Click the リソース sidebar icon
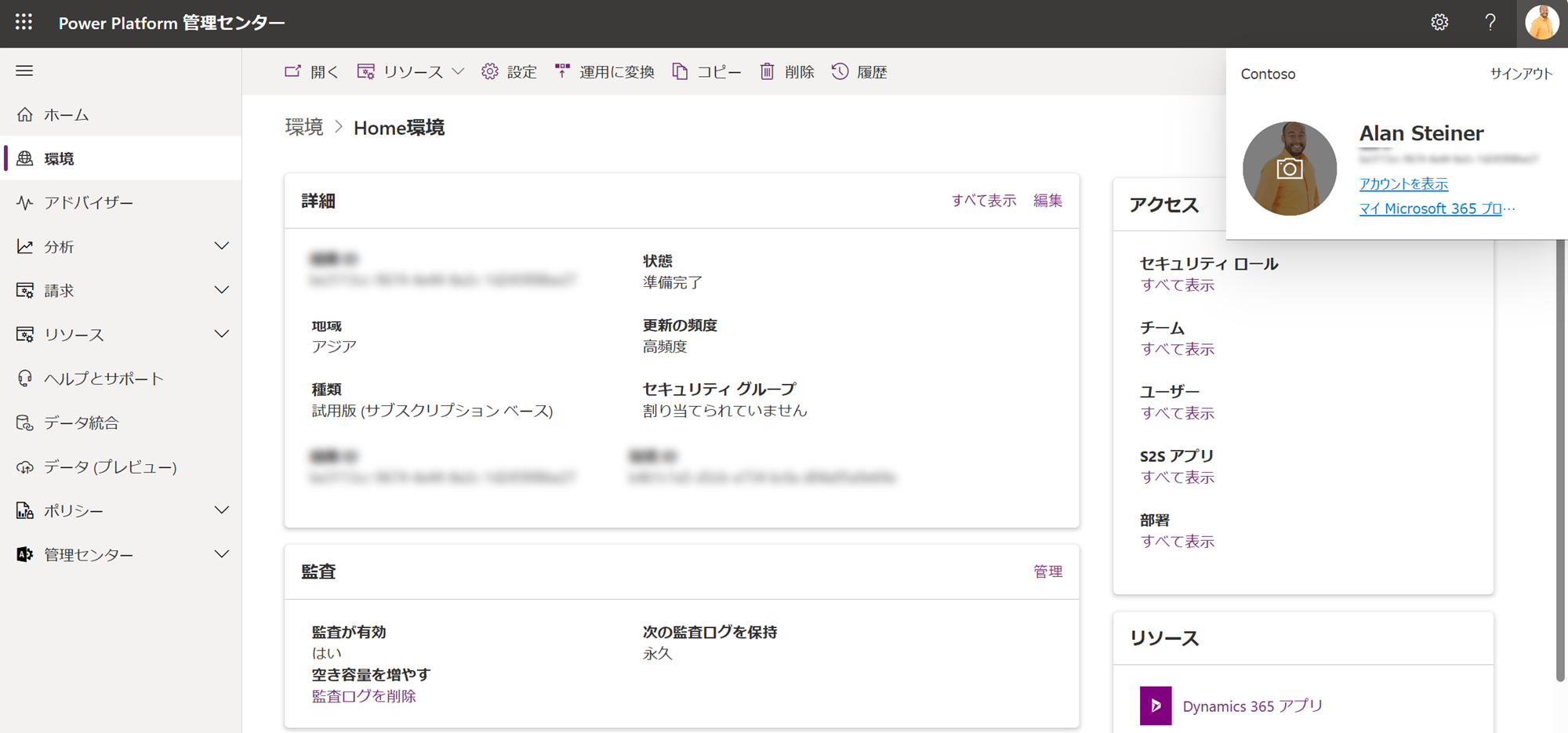This screenshot has width=1568, height=733. (25, 335)
